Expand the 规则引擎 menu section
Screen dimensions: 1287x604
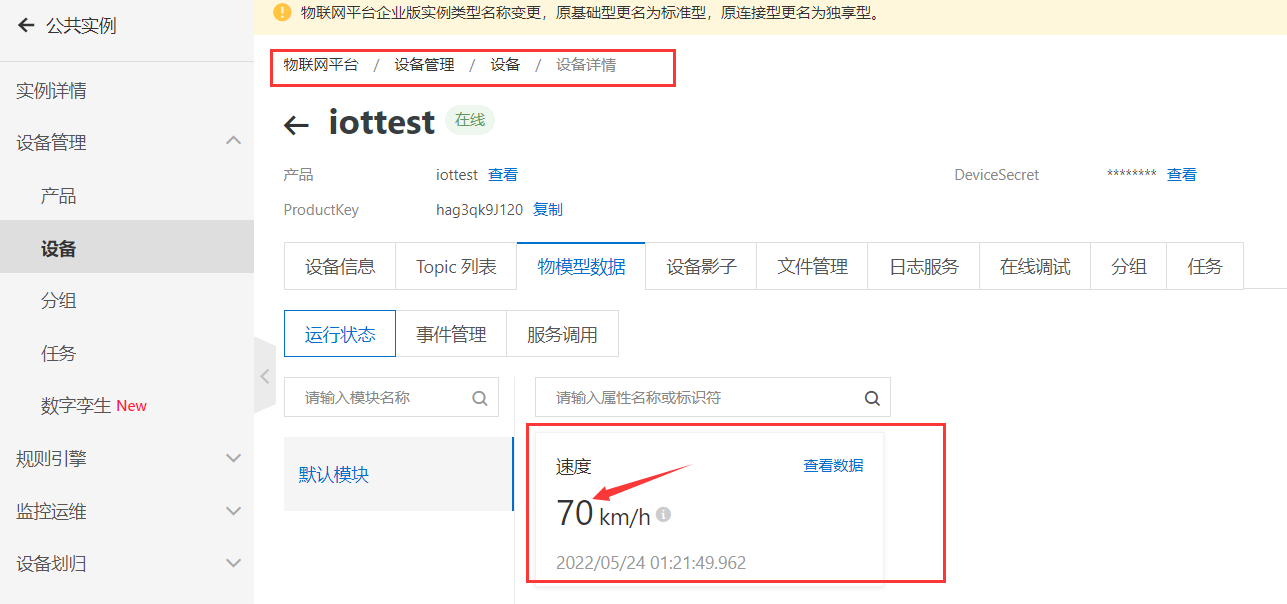click(233, 458)
